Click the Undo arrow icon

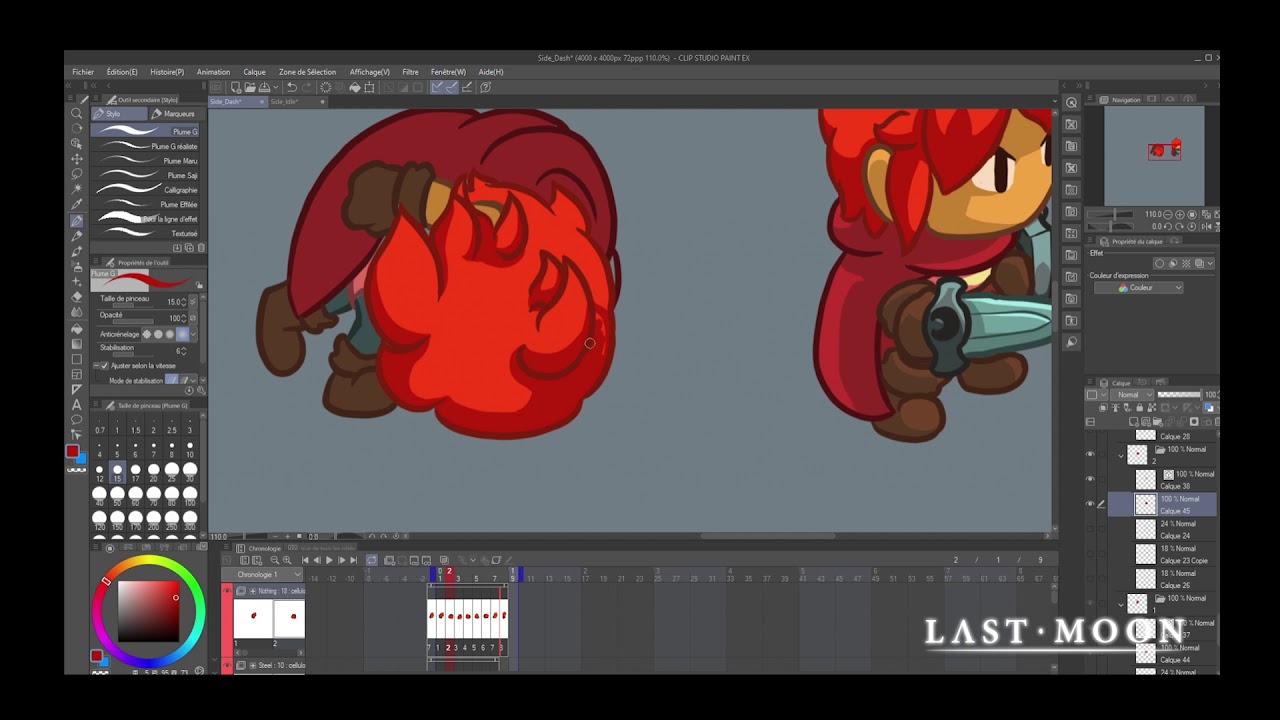tap(291, 87)
